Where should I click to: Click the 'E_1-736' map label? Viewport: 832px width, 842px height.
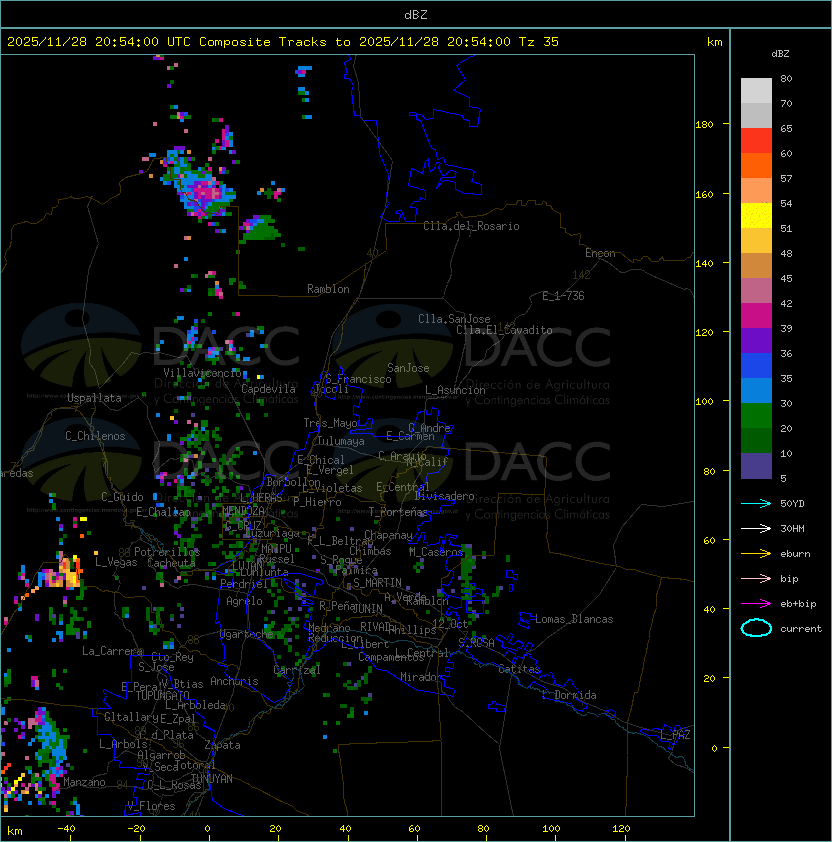[x=563, y=296]
